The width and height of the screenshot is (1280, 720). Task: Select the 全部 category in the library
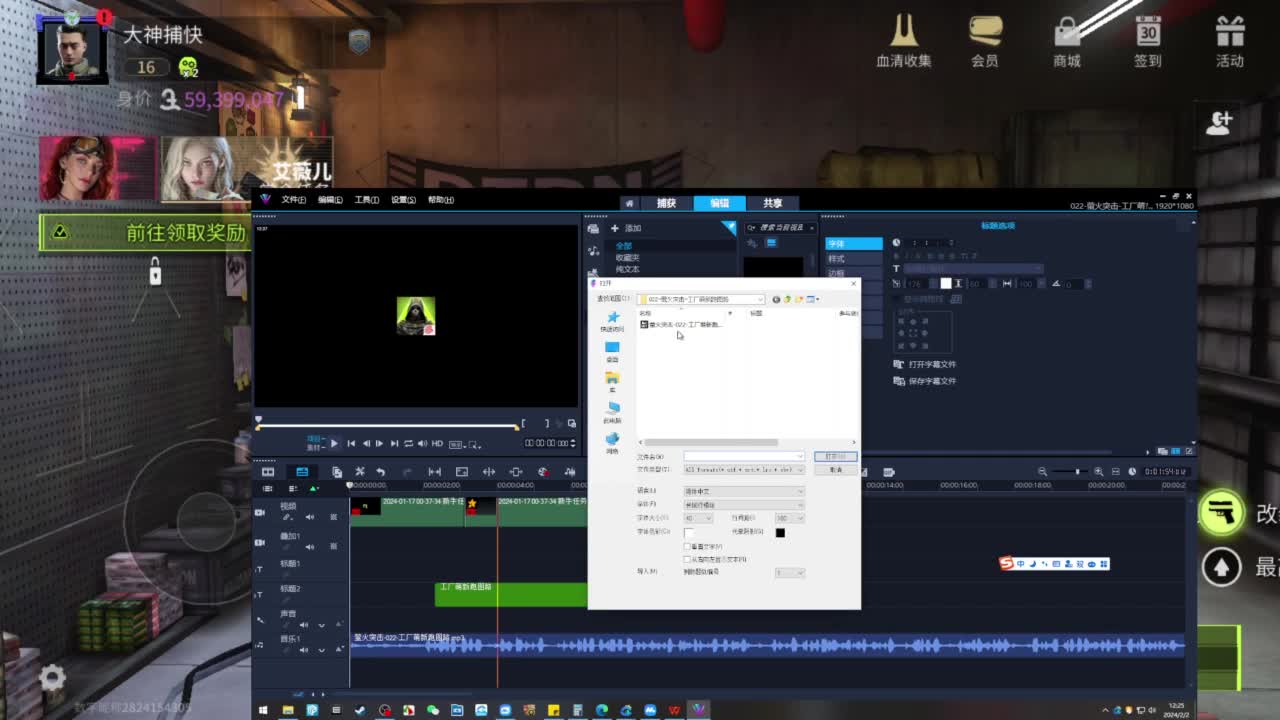click(623, 246)
